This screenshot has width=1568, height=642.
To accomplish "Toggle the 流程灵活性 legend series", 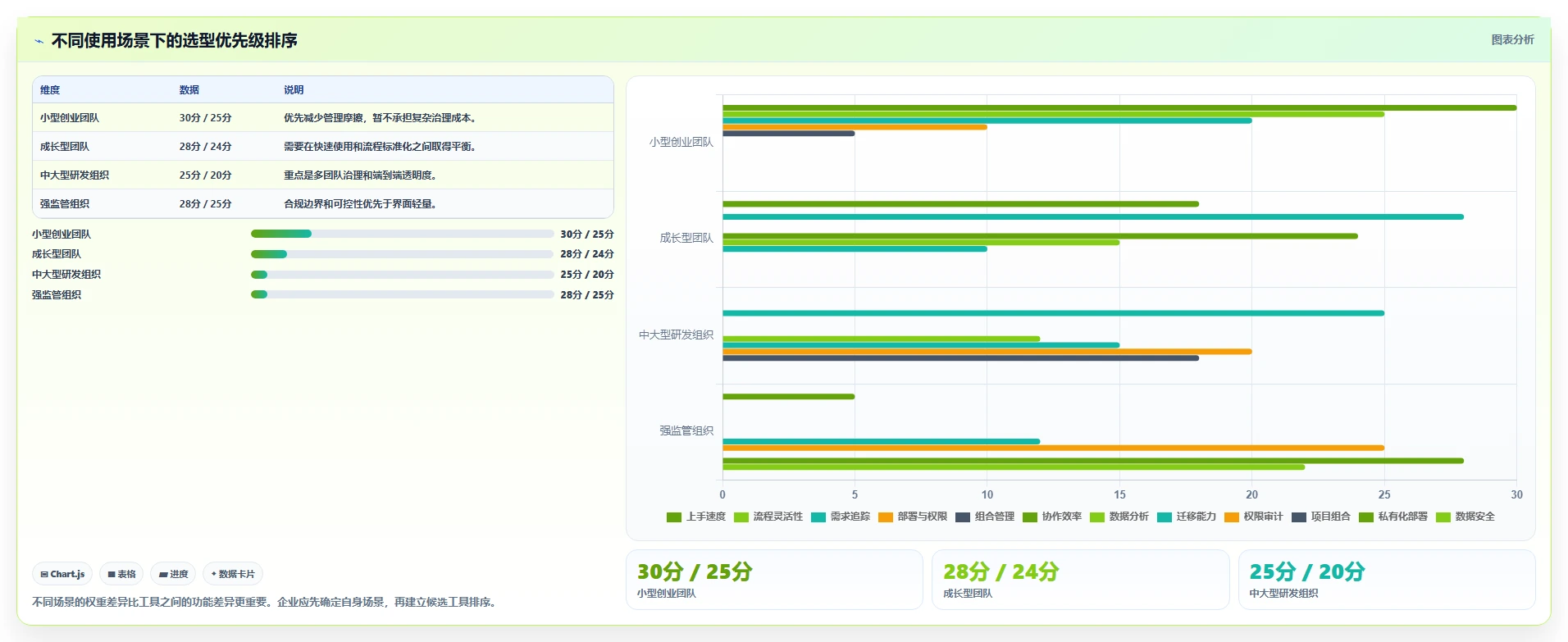I will coord(768,517).
